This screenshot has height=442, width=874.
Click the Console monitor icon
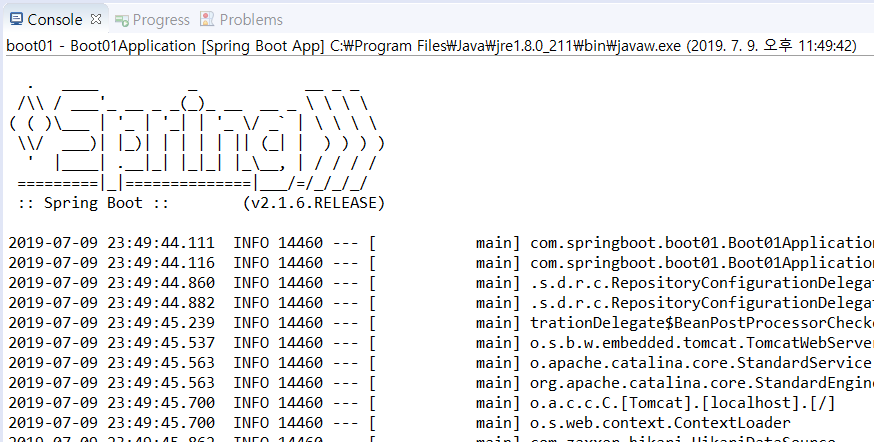16,20
